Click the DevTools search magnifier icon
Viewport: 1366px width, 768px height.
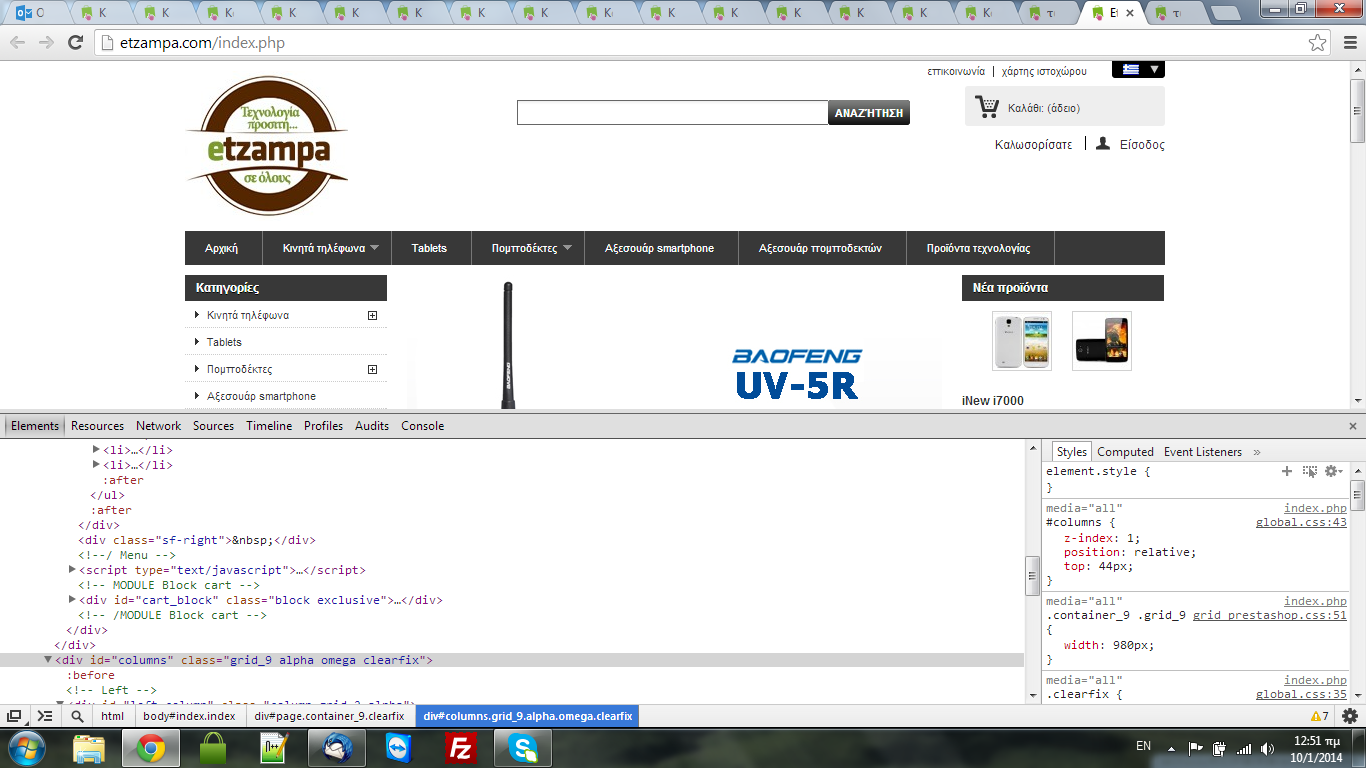[x=77, y=716]
